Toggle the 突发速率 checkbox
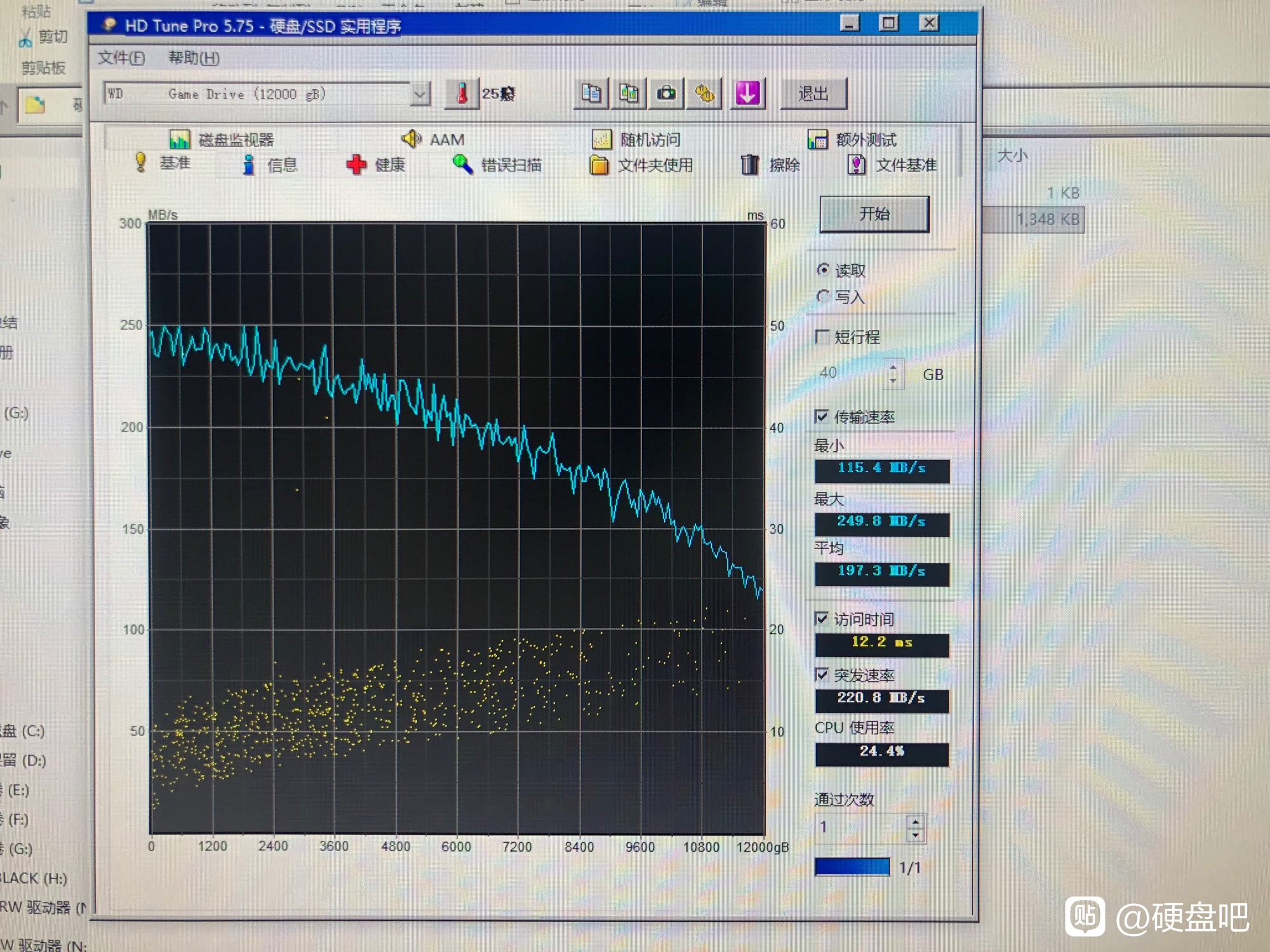Viewport: 1270px width, 952px height. click(x=822, y=674)
